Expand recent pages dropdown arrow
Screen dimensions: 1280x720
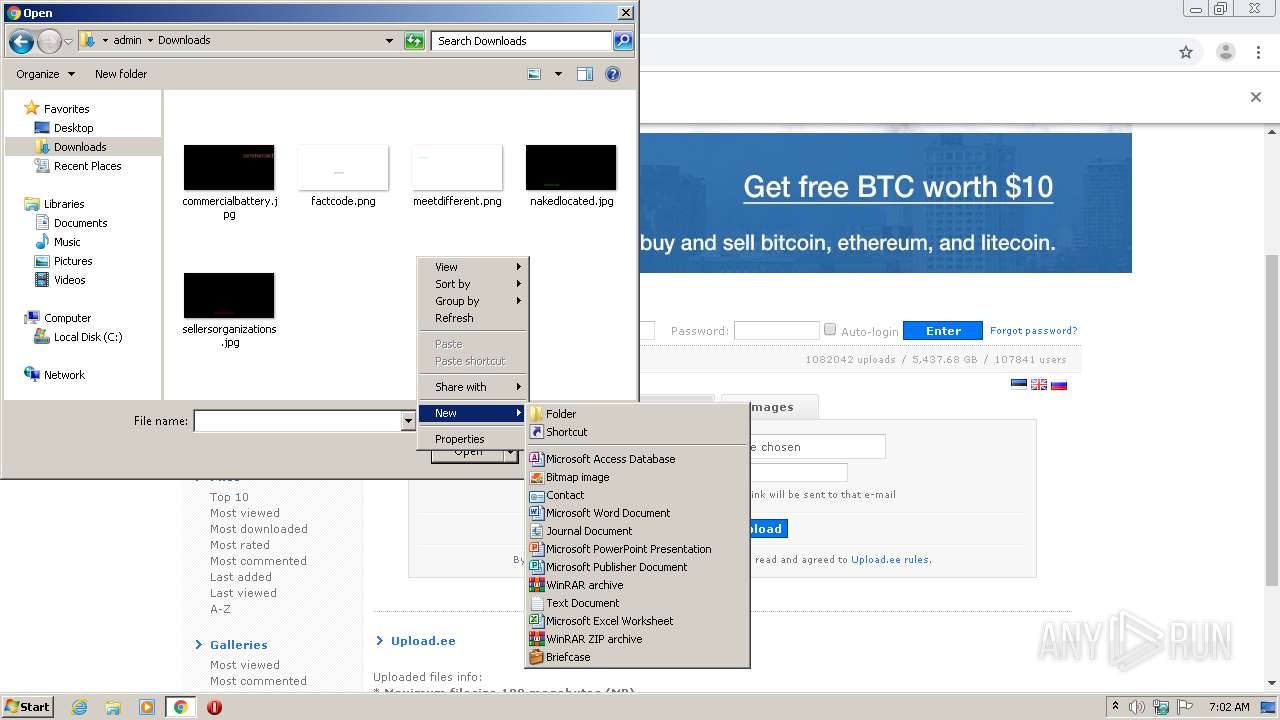(x=68, y=41)
